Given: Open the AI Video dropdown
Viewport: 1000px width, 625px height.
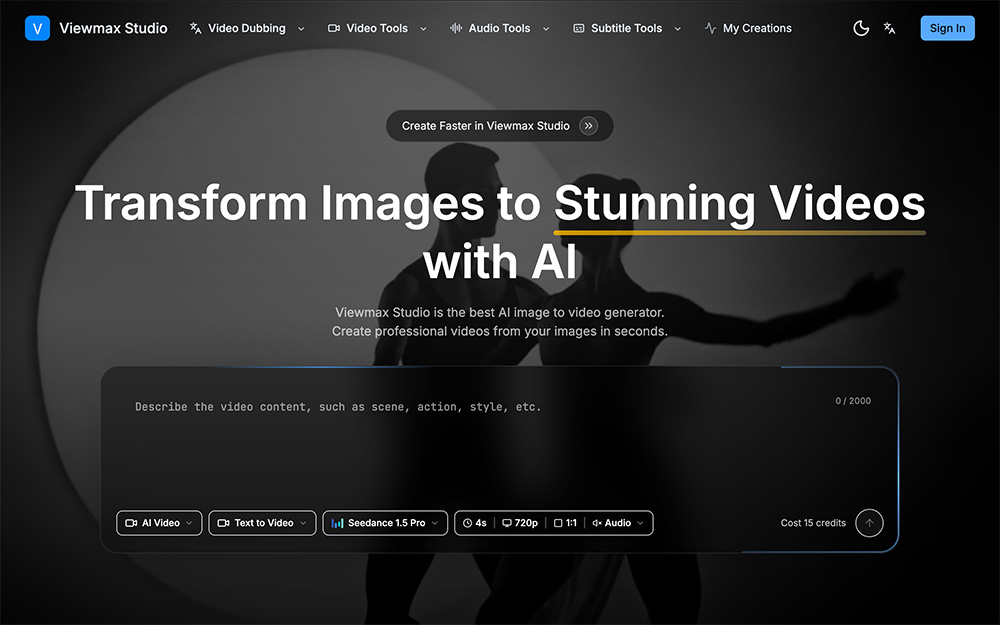Looking at the screenshot, I should (159, 523).
